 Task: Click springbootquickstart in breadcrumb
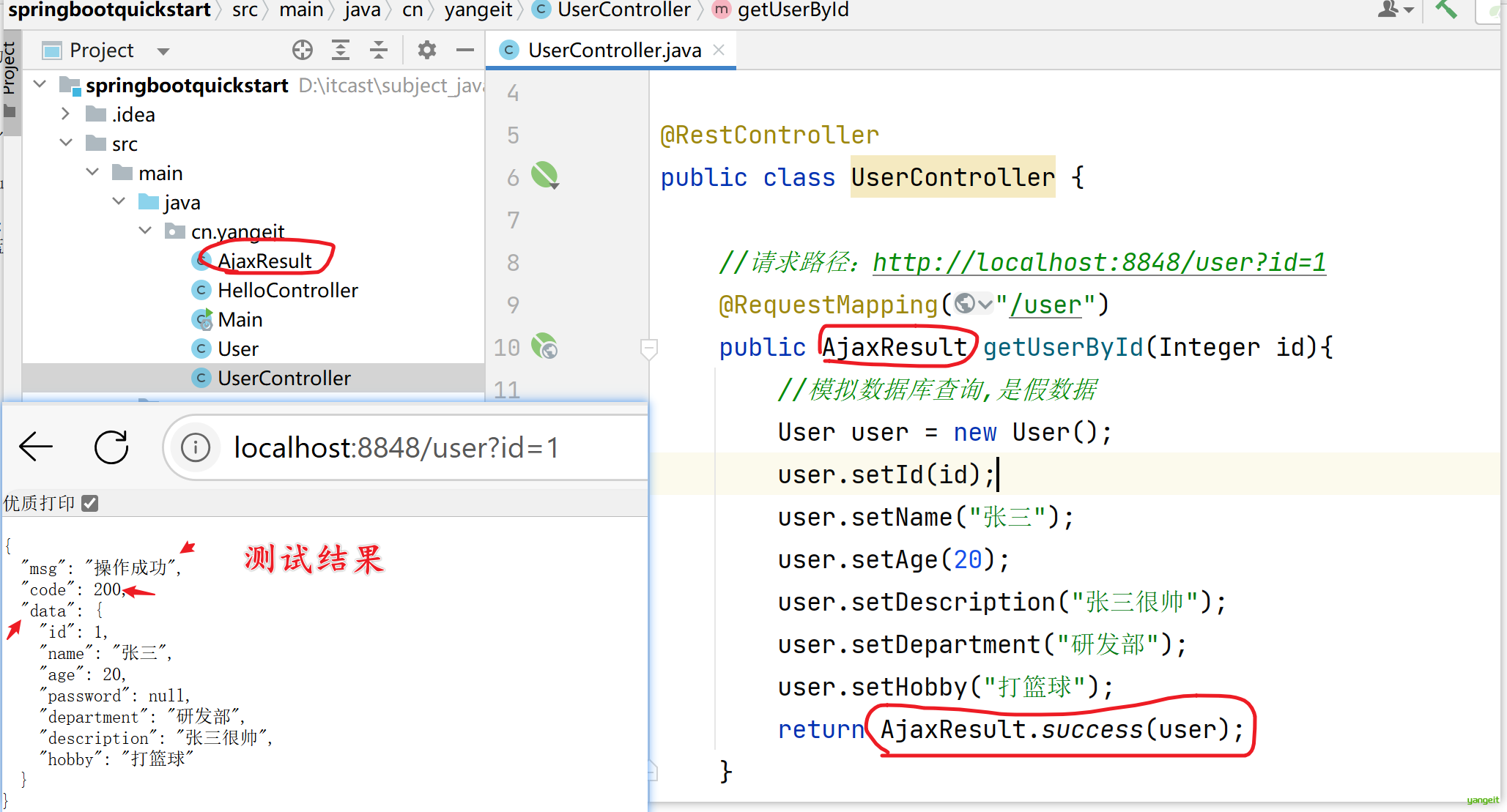coord(109,10)
